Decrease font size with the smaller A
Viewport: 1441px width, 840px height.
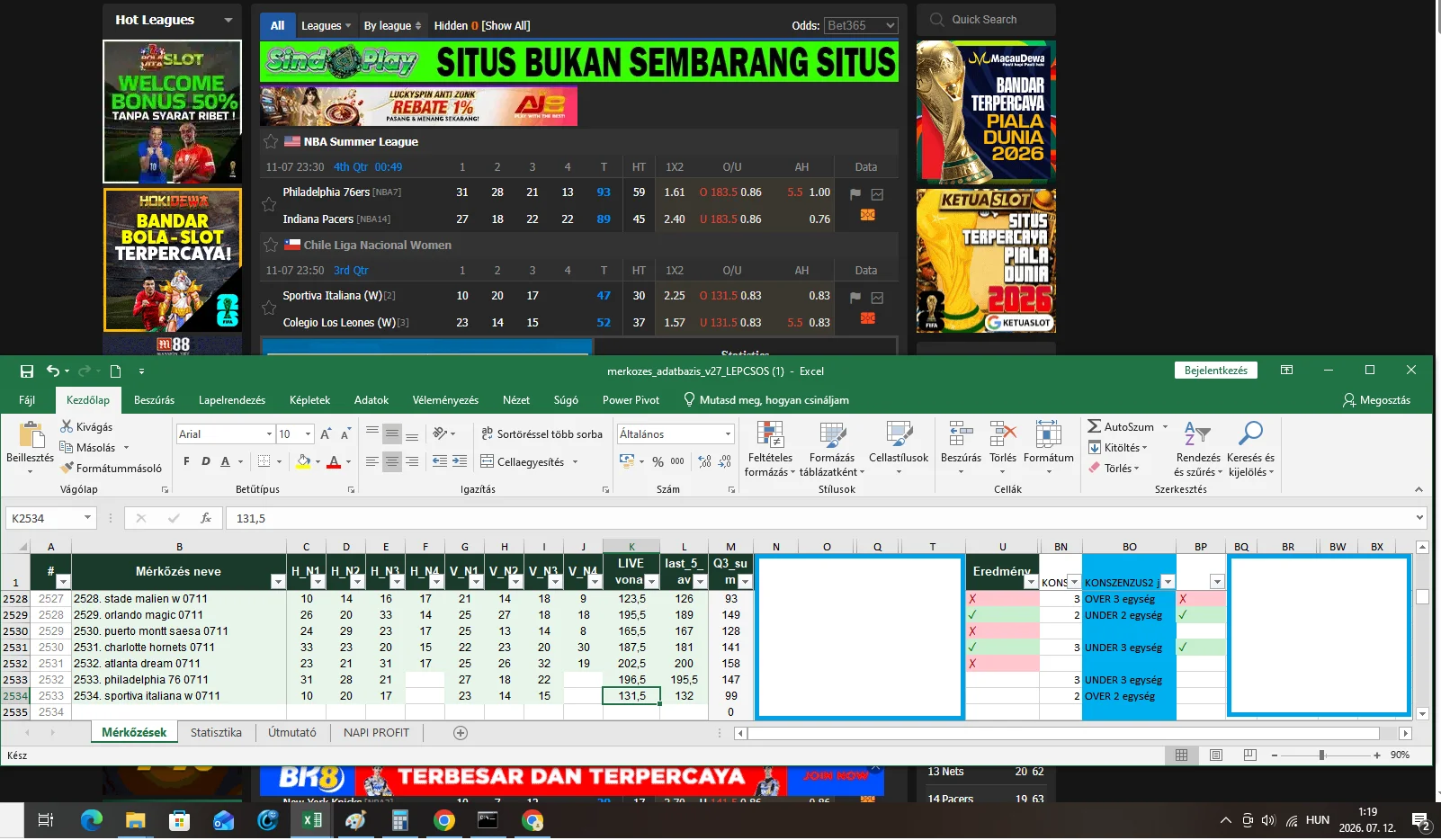coord(345,433)
